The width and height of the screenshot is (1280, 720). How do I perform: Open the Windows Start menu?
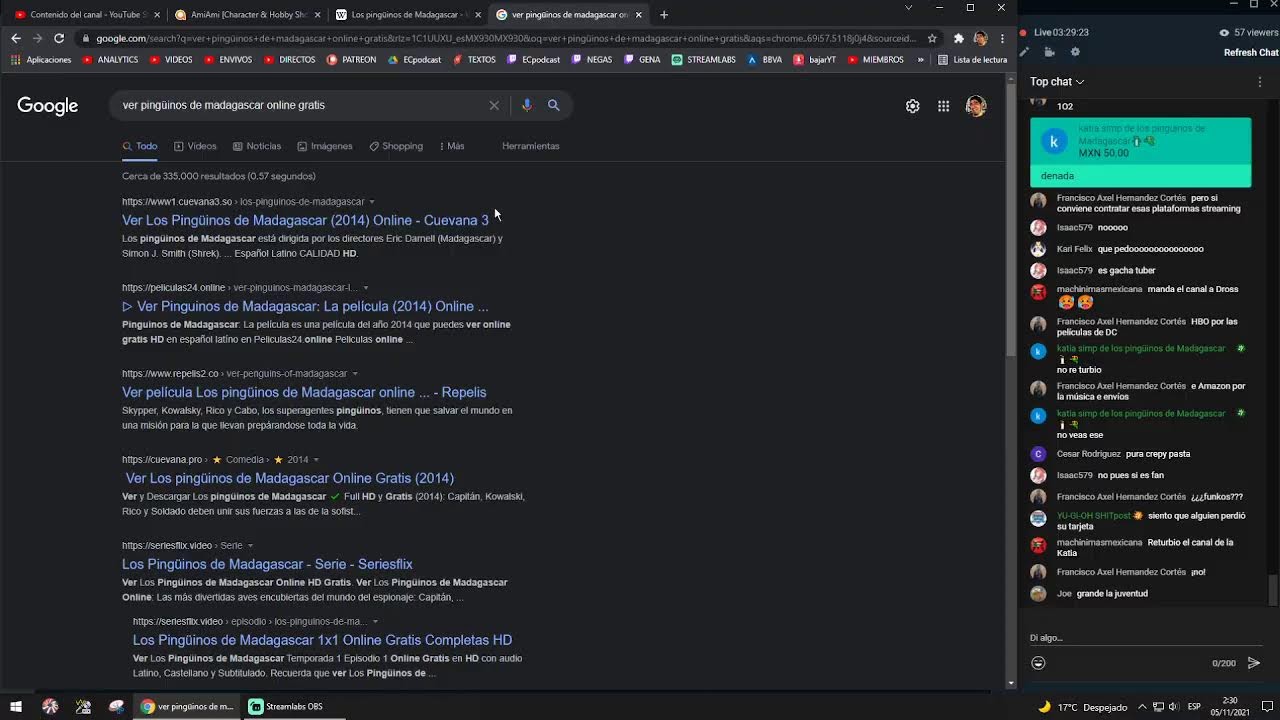click(x=16, y=706)
